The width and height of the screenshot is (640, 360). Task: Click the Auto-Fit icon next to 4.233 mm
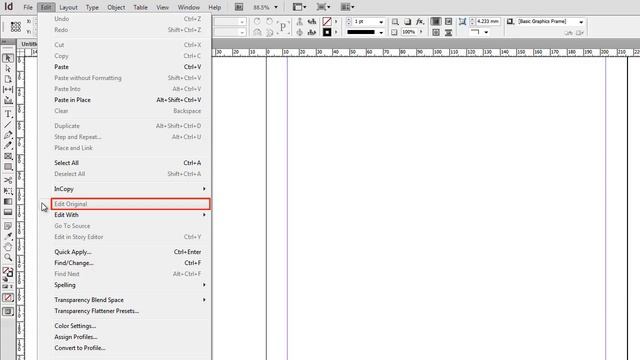pos(462,21)
